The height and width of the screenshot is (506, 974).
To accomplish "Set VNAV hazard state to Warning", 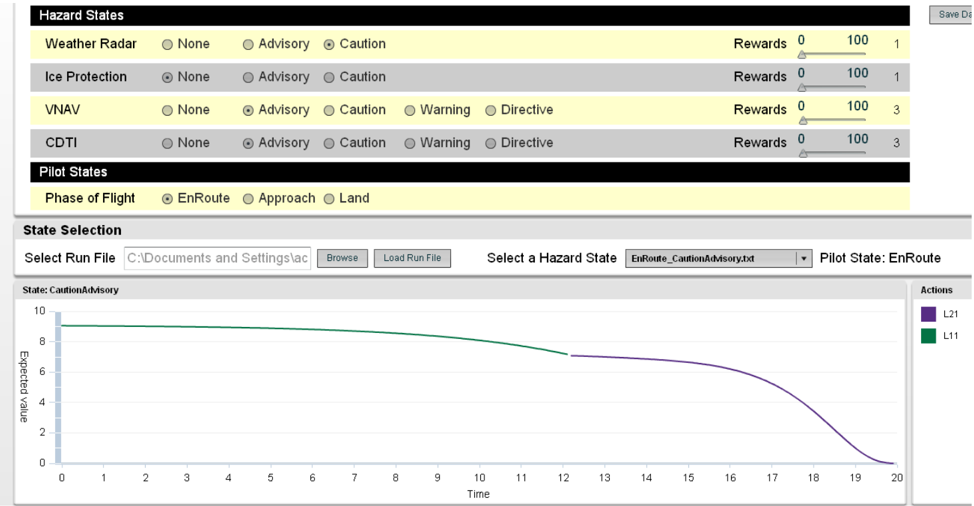I will 409,111.
